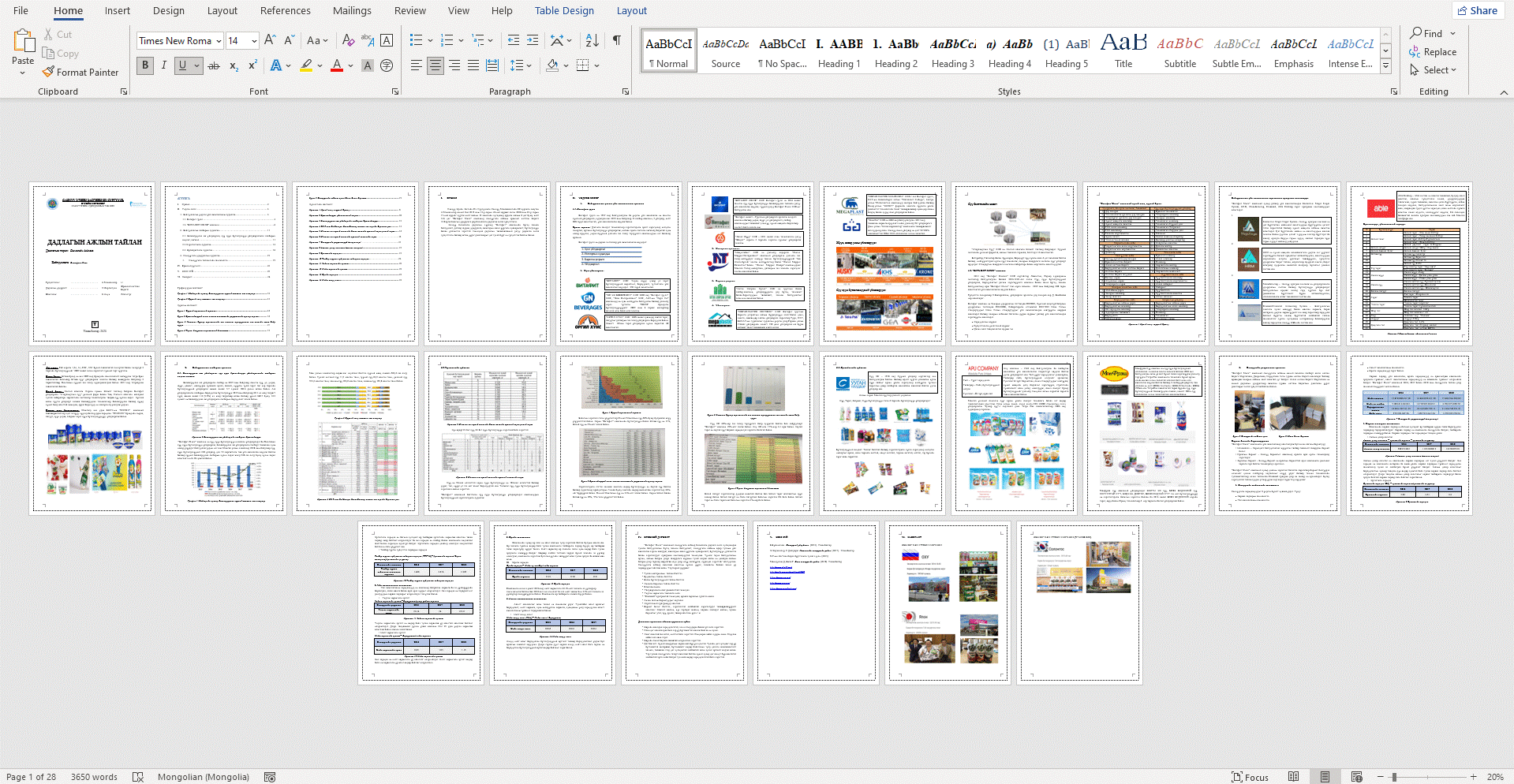Toggle Show/Hide paragraph marks
The width and height of the screenshot is (1514, 784).
pyautogui.click(x=616, y=40)
